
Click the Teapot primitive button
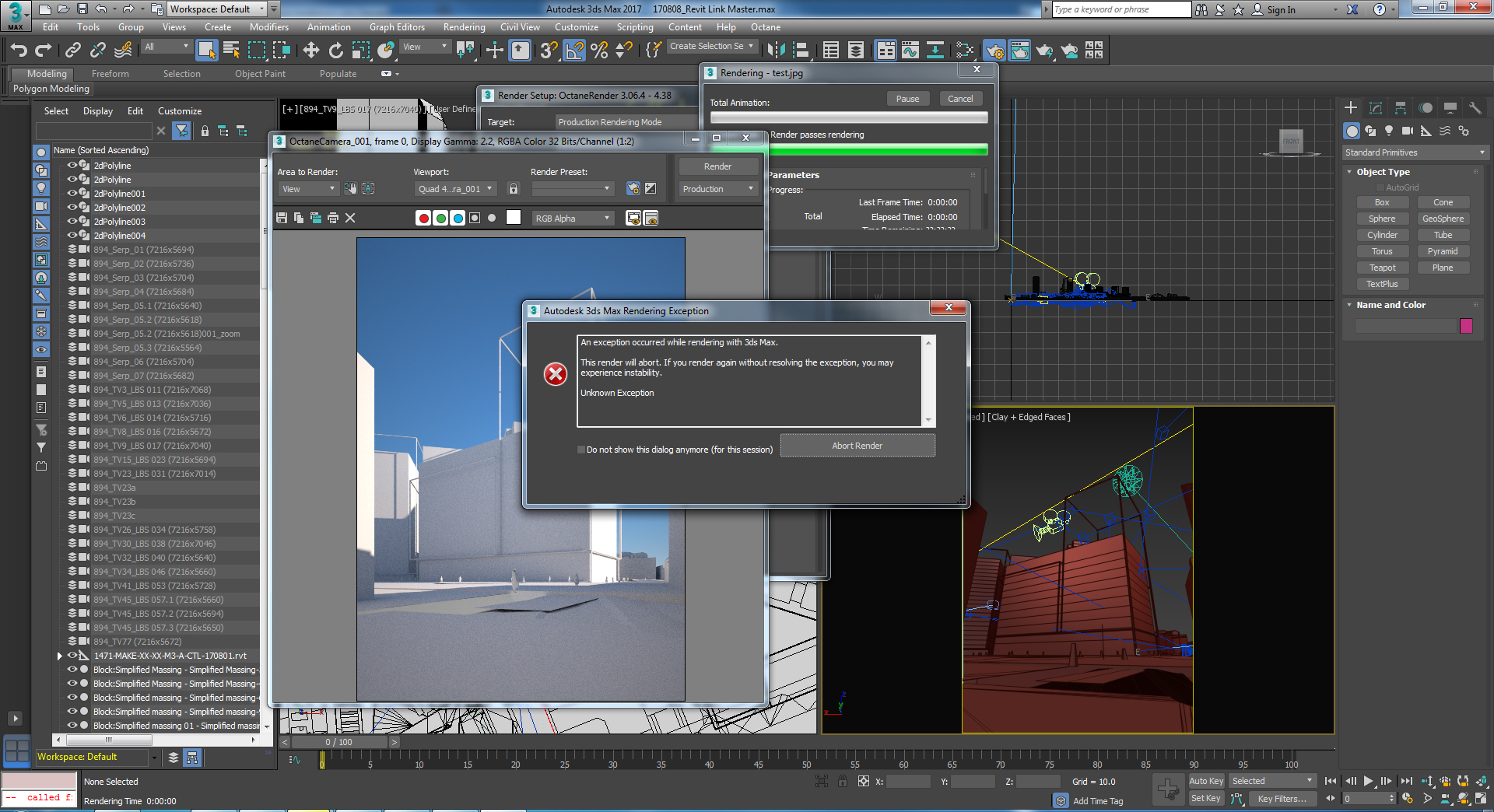click(1383, 268)
